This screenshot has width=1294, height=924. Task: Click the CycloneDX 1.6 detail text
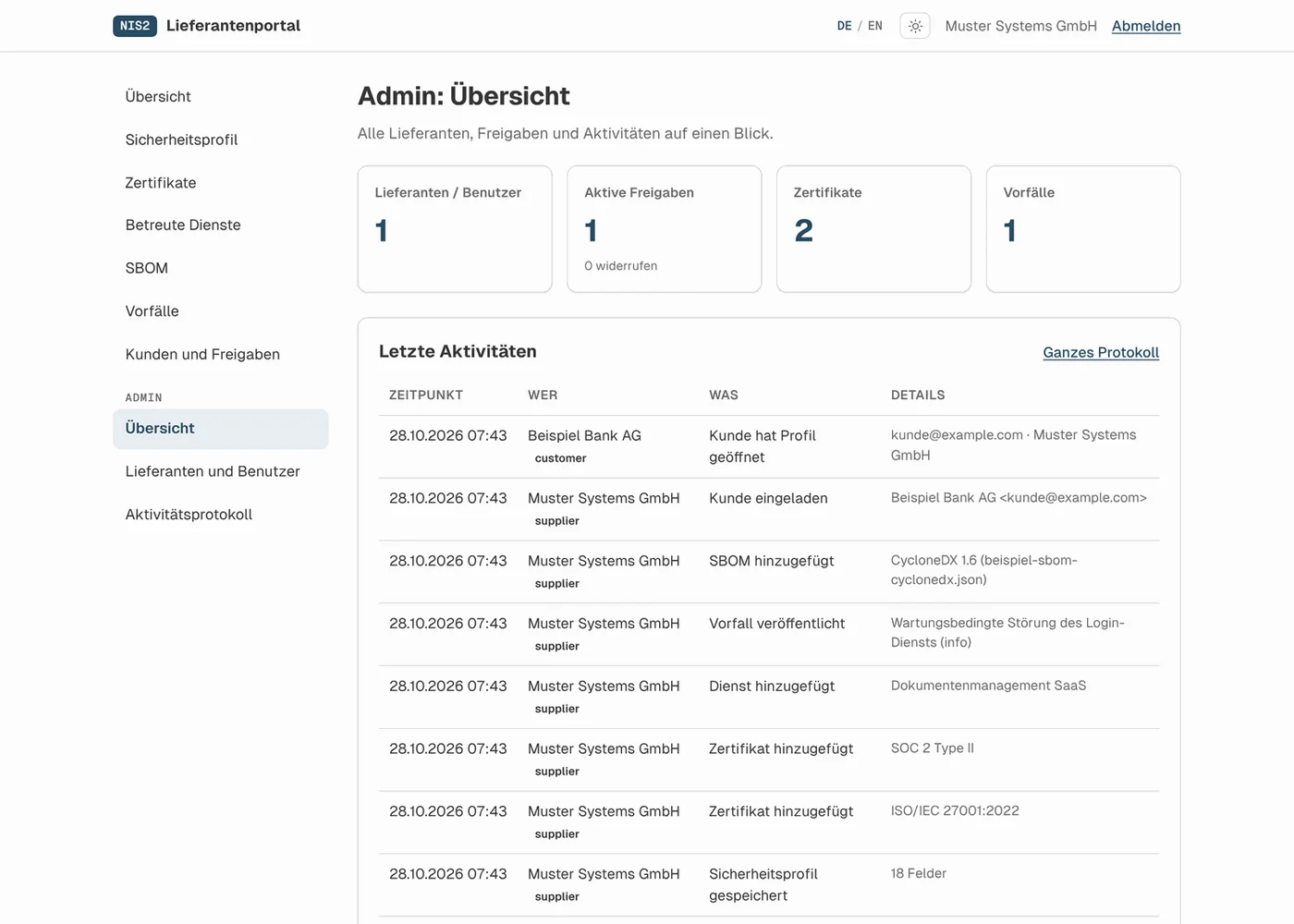coord(984,570)
